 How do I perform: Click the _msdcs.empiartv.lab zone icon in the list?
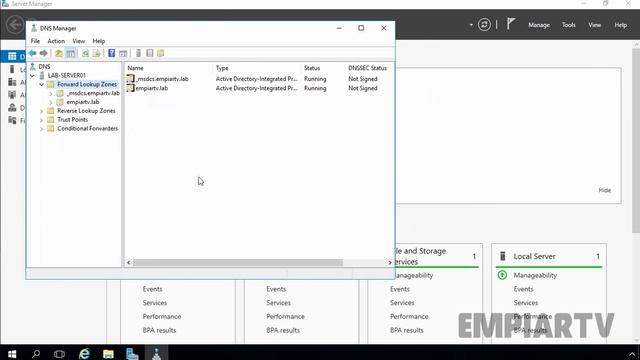coord(130,78)
